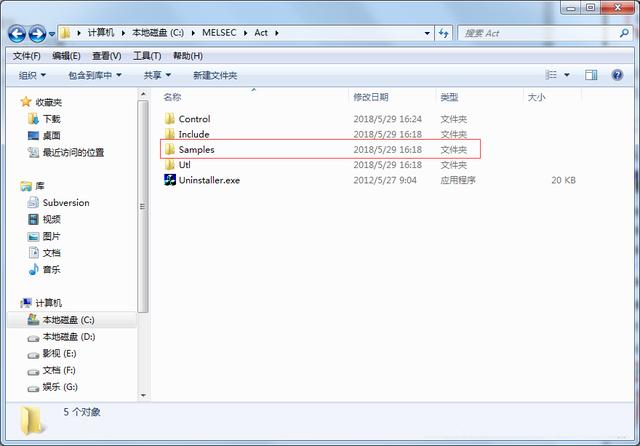The image size is (640, 446).
Task: Open the 工具(T) menu
Action: click(x=147, y=56)
